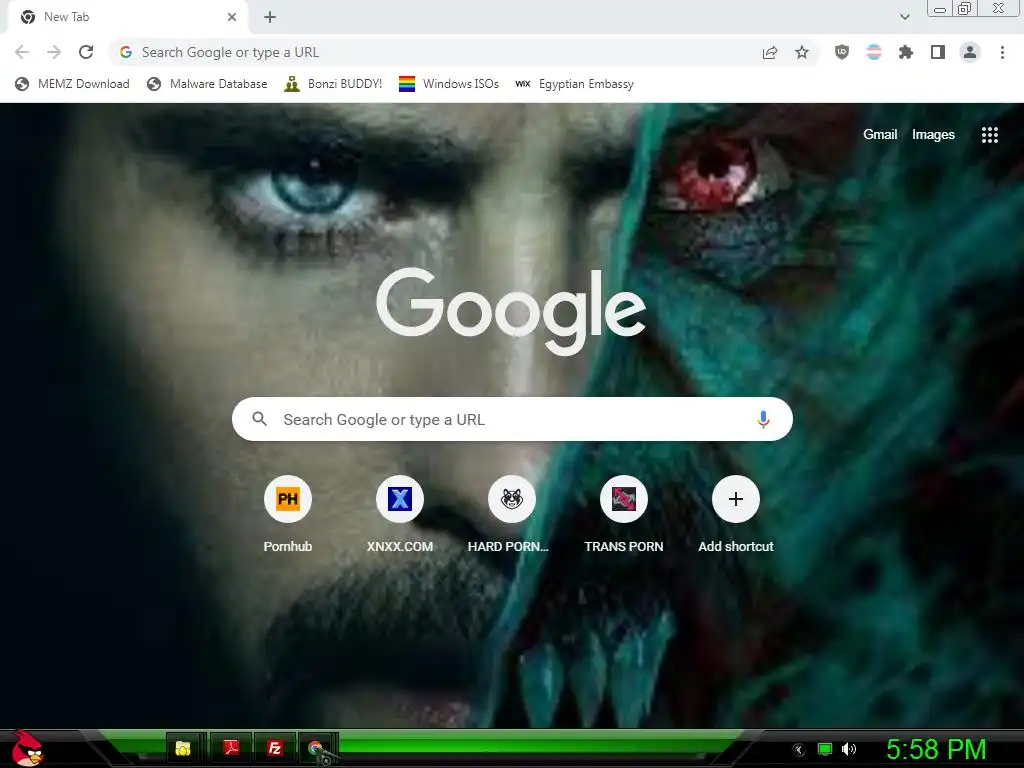This screenshot has width=1024, height=768.
Task: Expand the tab search chevron
Action: point(904,17)
